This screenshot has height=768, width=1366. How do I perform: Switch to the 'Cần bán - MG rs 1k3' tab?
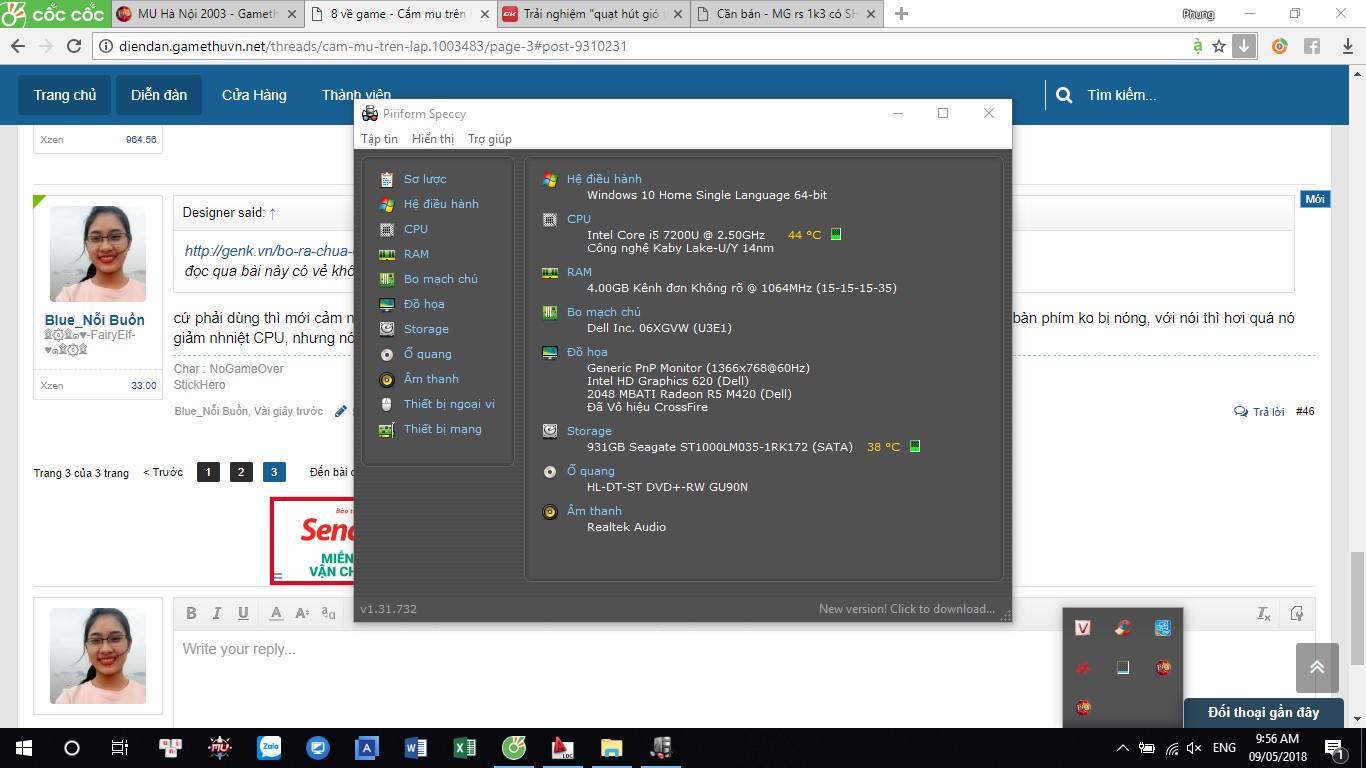pyautogui.click(x=784, y=14)
